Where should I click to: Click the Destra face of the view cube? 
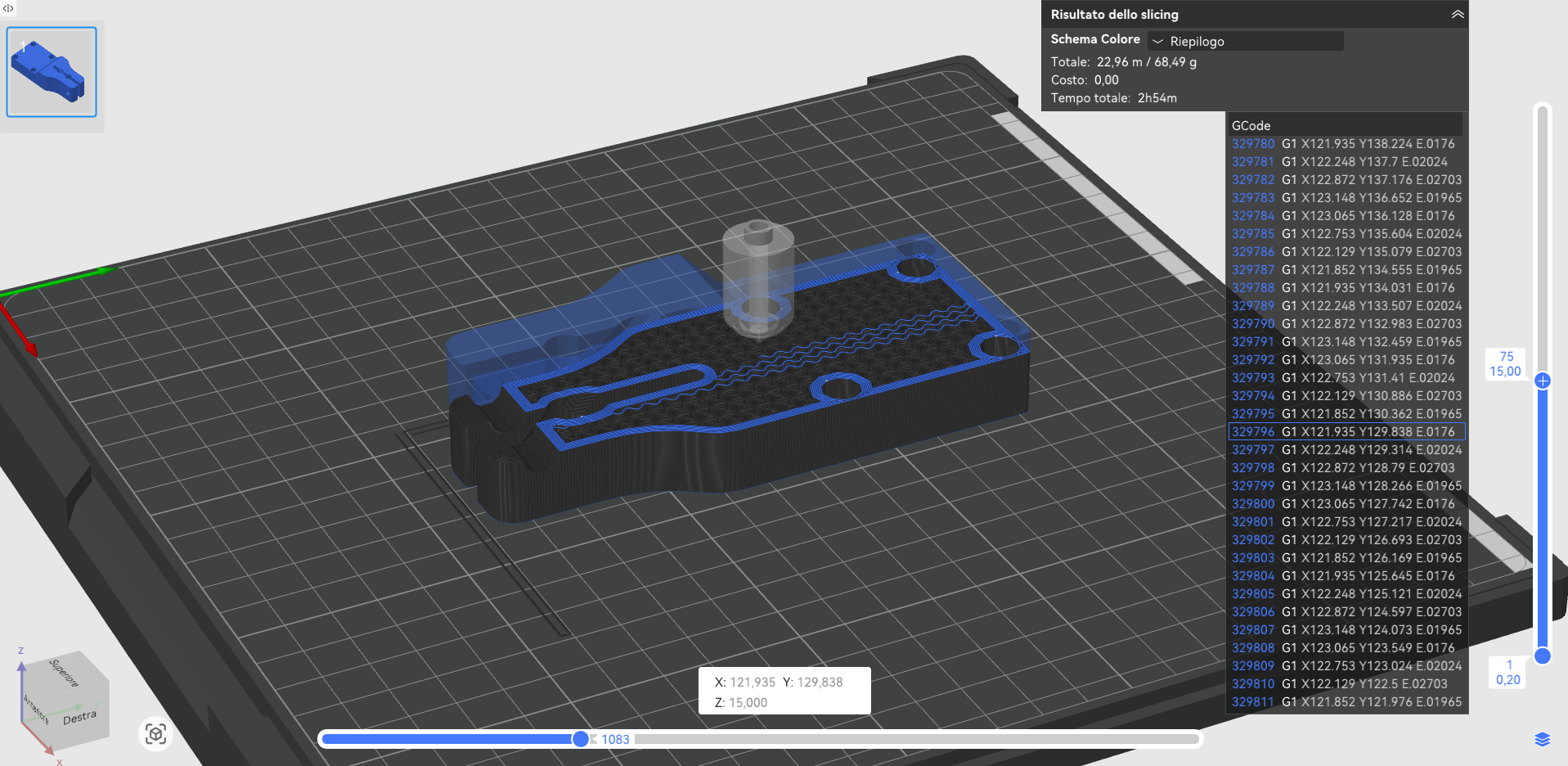[x=79, y=718]
